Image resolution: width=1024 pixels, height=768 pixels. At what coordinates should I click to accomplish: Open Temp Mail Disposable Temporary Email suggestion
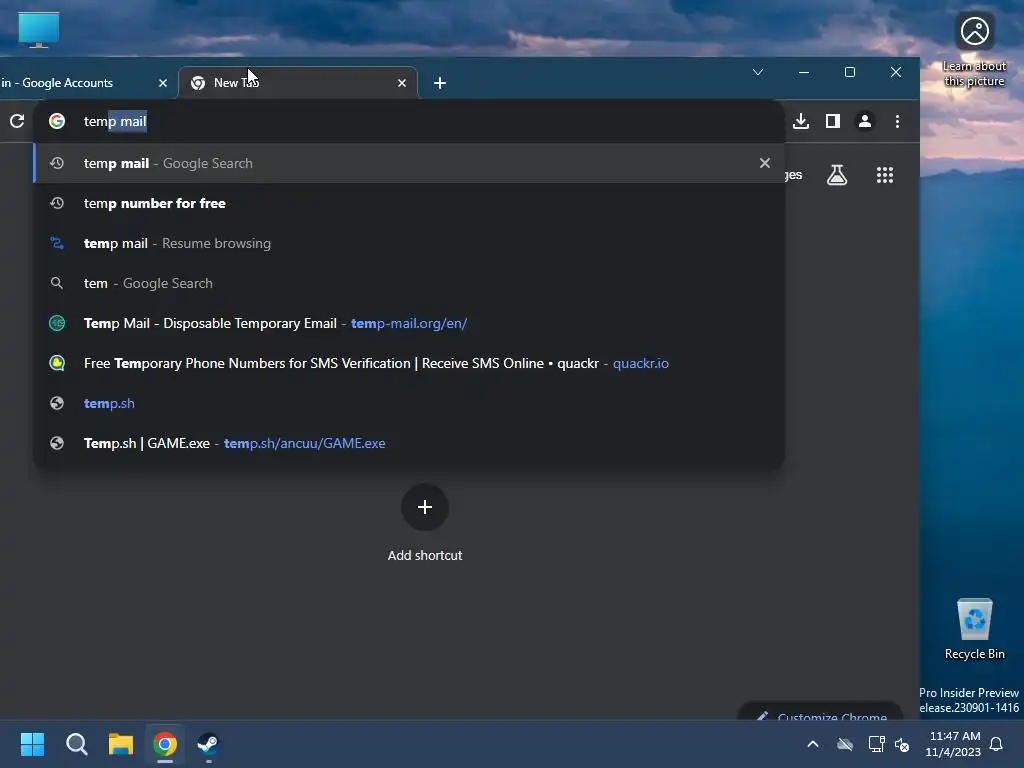pyautogui.click(x=409, y=323)
